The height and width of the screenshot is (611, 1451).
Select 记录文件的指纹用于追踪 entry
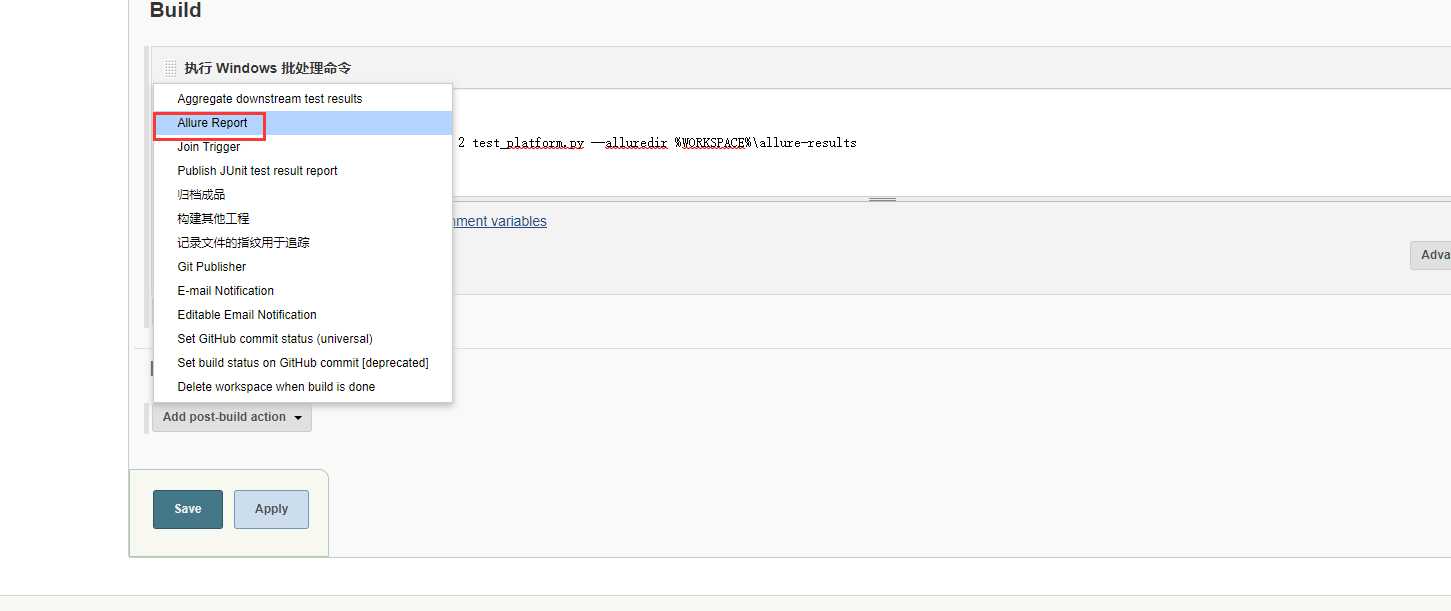303,243
